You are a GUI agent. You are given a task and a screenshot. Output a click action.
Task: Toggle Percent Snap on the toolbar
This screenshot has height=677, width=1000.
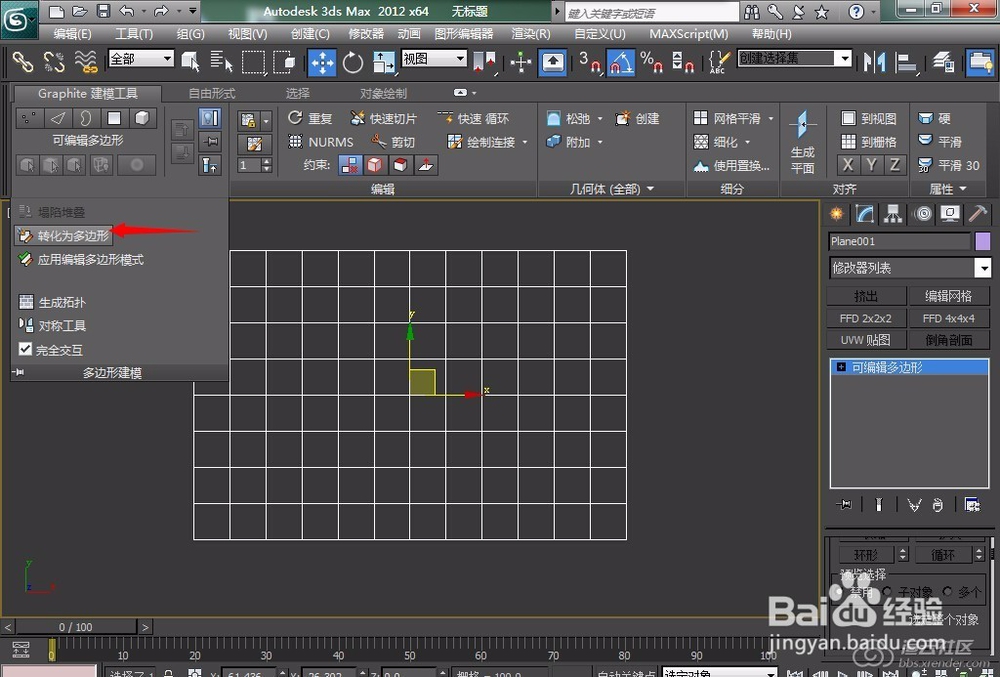[x=651, y=62]
